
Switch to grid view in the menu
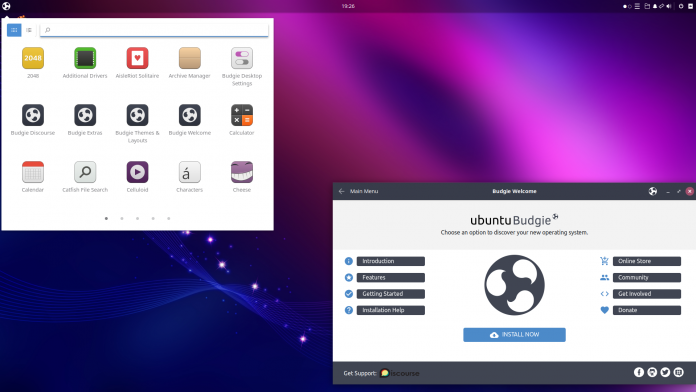coord(14,30)
